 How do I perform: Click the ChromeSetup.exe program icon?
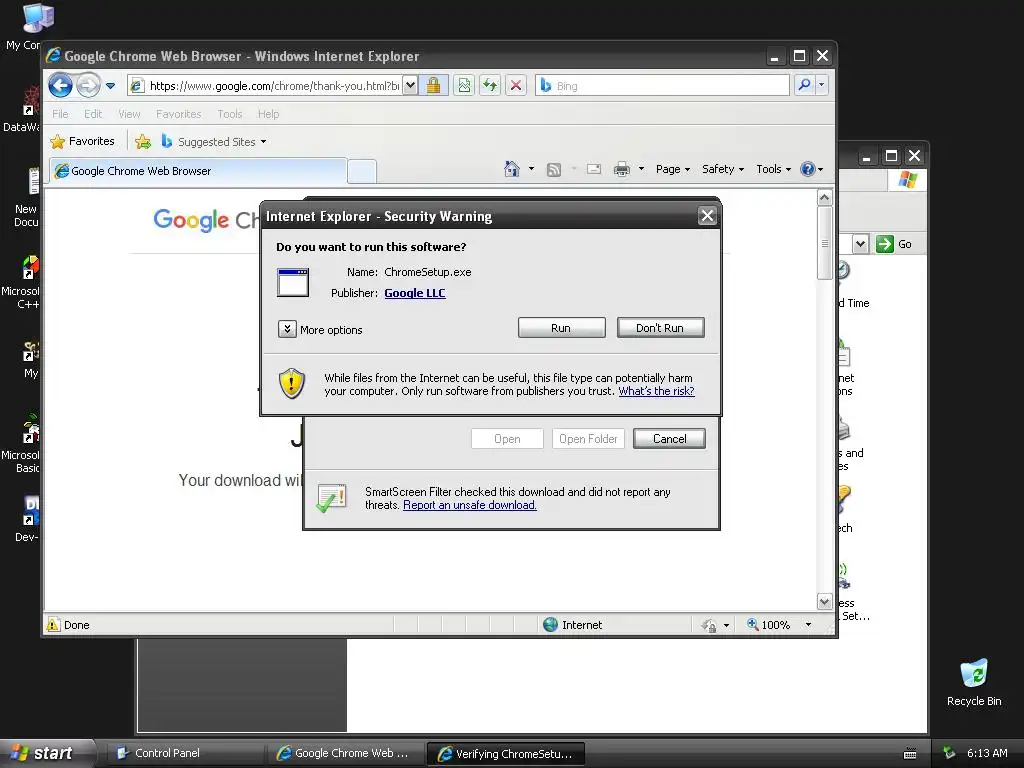coord(293,283)
